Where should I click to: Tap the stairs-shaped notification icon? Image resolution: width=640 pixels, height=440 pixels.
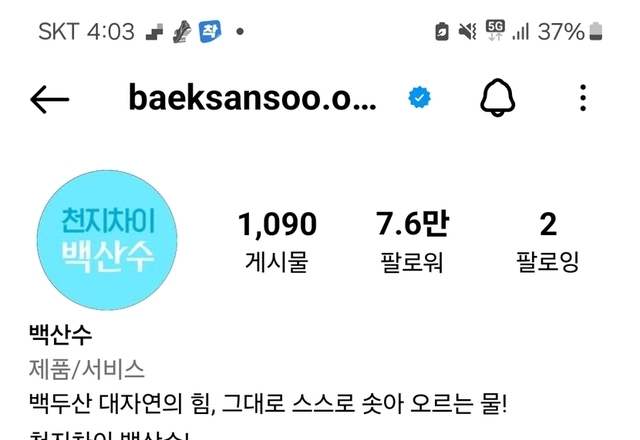[x=154, y=32]
